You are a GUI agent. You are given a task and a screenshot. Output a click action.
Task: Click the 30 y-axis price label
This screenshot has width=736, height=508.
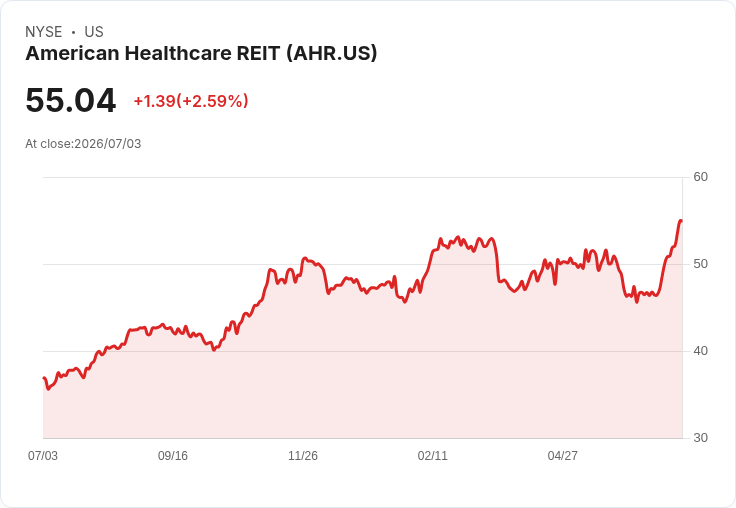pos(700,438)
